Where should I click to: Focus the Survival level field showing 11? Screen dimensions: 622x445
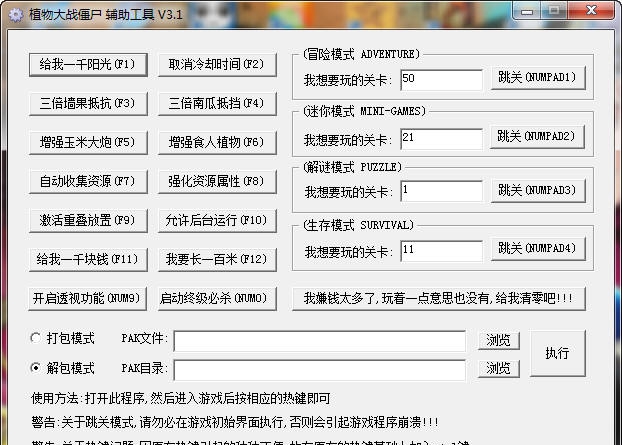click(x=442, y=251)
